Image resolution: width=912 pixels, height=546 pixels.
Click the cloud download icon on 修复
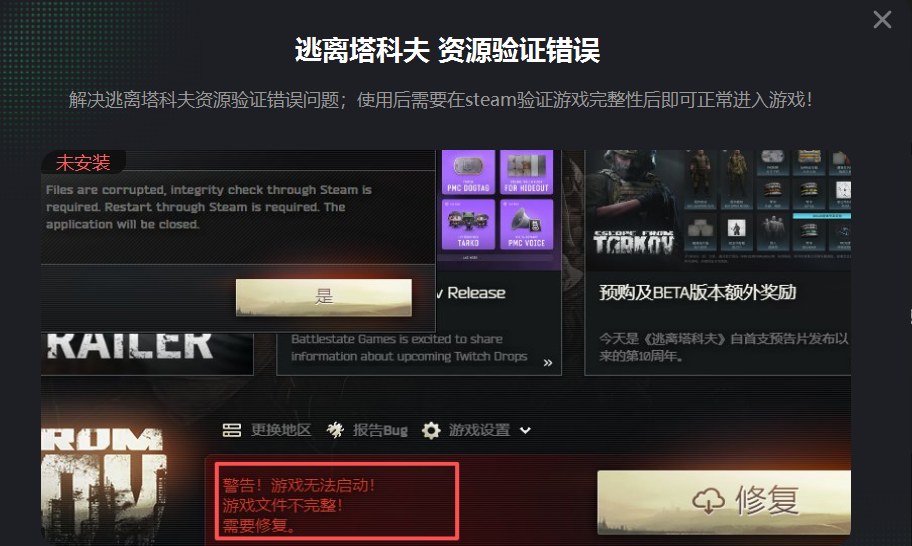tap(708, 501)
